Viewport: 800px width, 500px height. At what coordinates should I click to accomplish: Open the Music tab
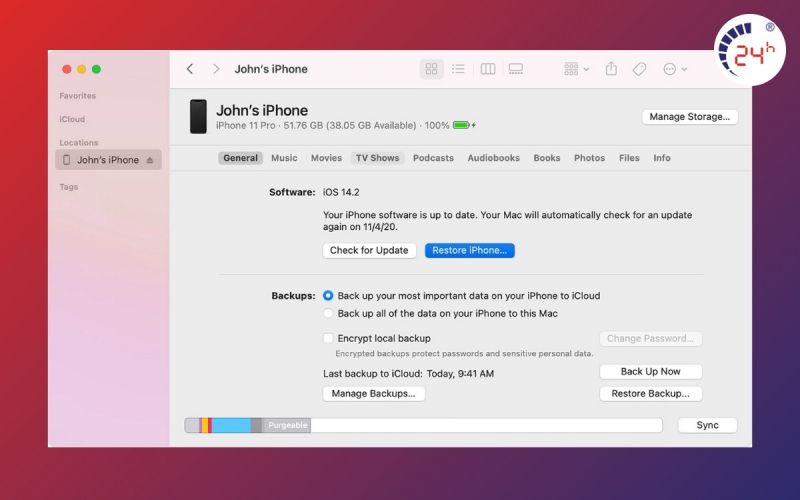[x=284, y=158]
